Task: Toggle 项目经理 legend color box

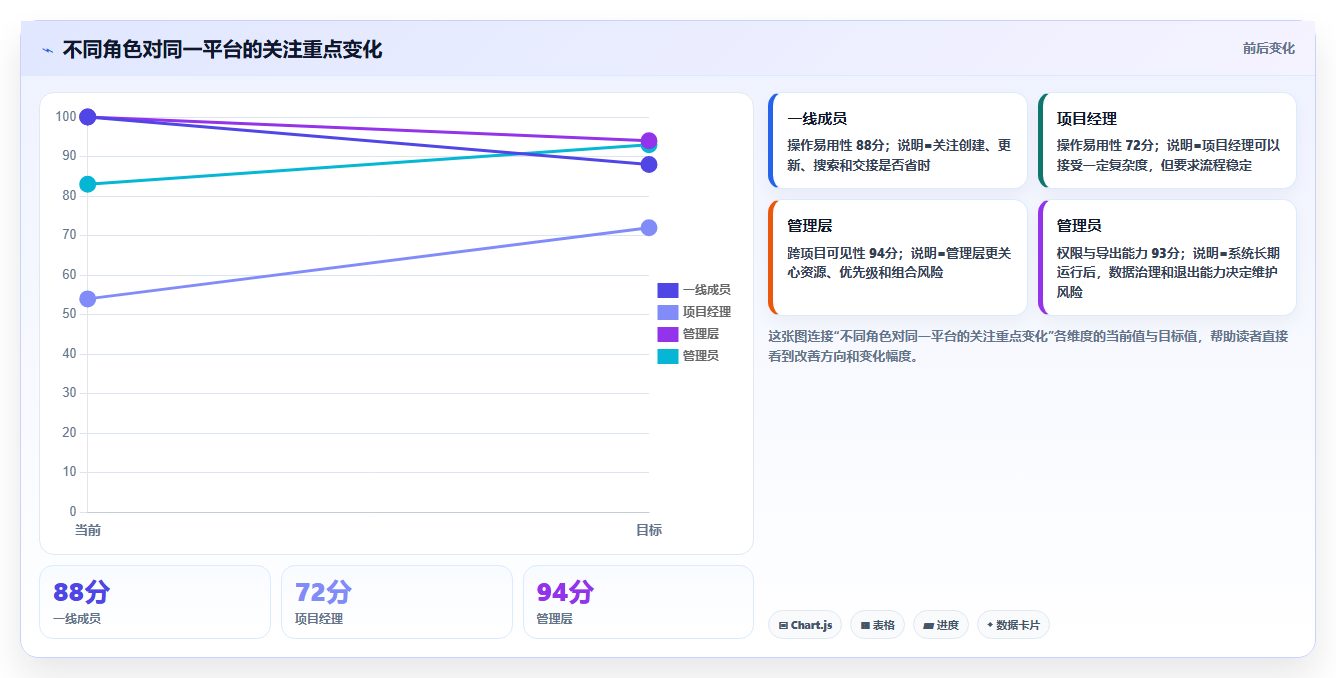Action: 667,312
